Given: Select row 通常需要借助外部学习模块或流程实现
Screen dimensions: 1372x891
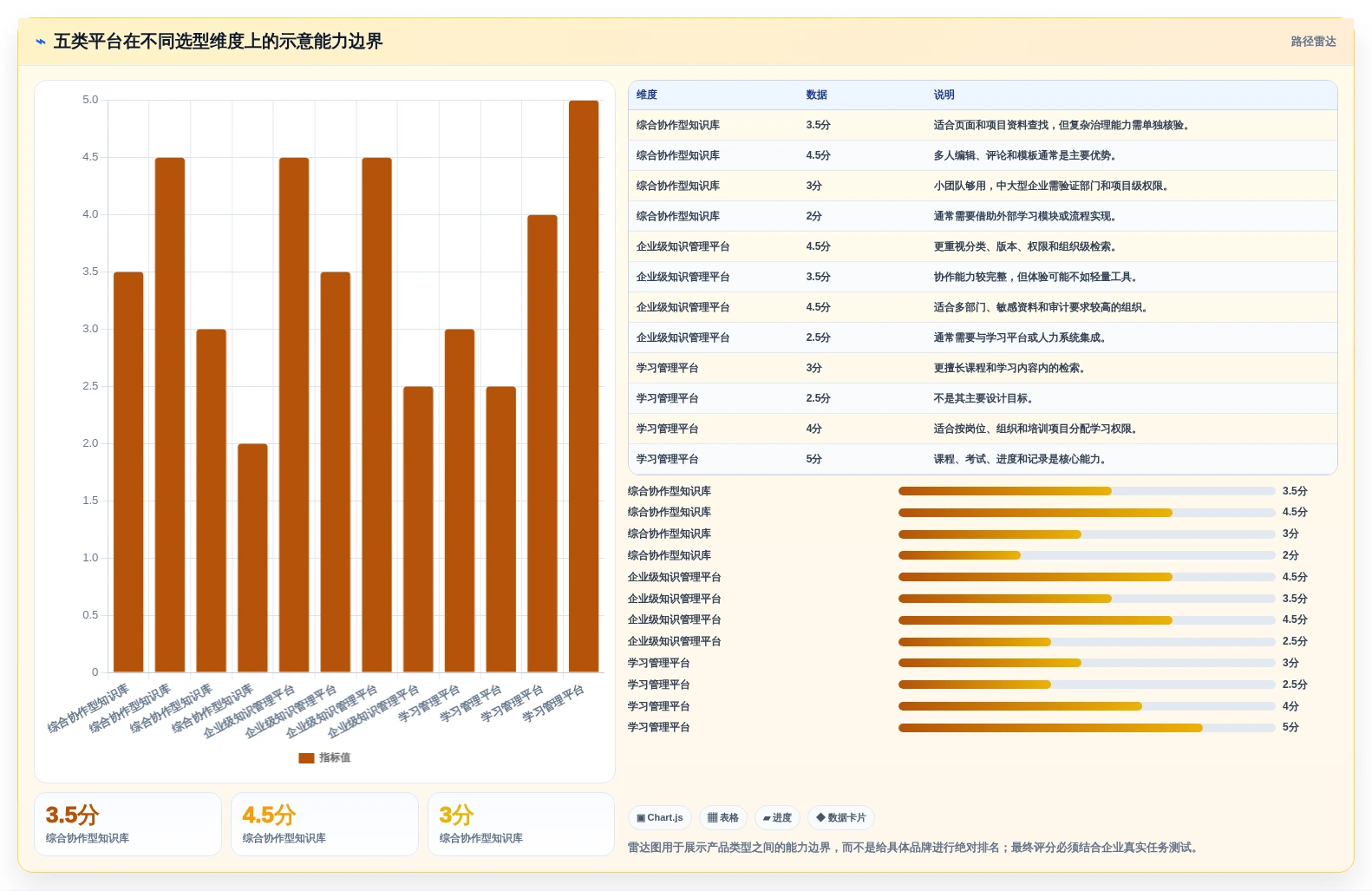Looking at the screenshot, I should click(983, 216).
